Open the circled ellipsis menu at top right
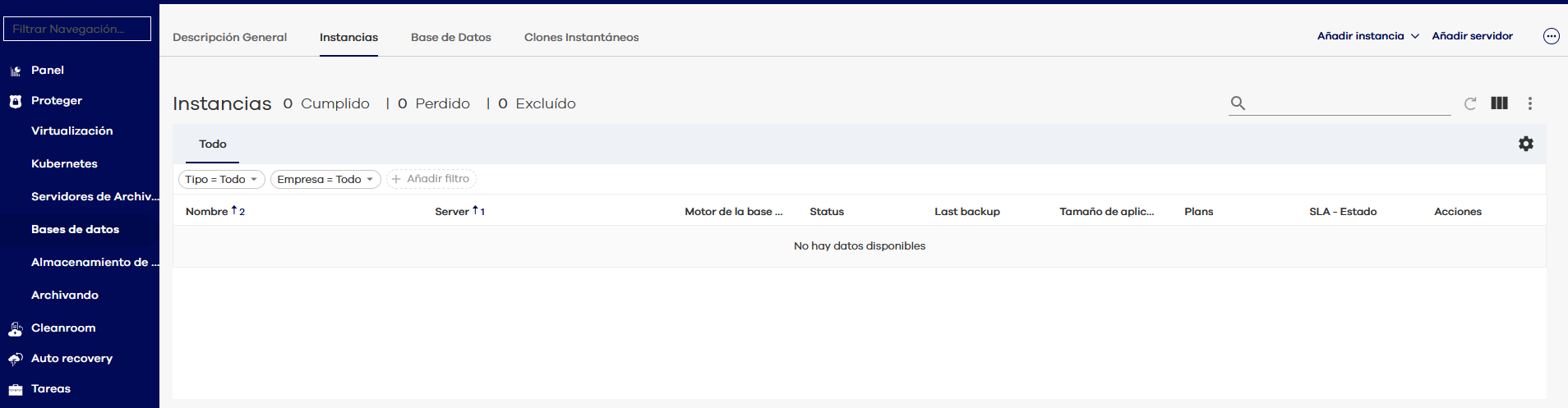 click(1551, 36)
